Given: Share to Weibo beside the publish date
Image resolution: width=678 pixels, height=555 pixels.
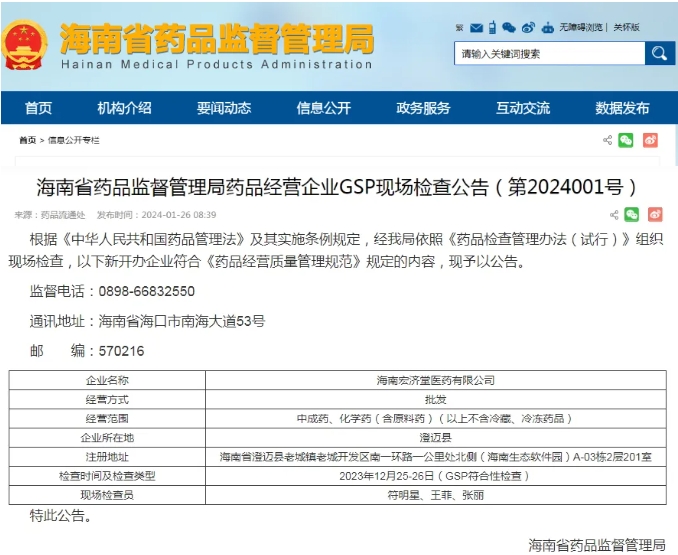Looking at the screenshot, I should (x=655, y=214).
